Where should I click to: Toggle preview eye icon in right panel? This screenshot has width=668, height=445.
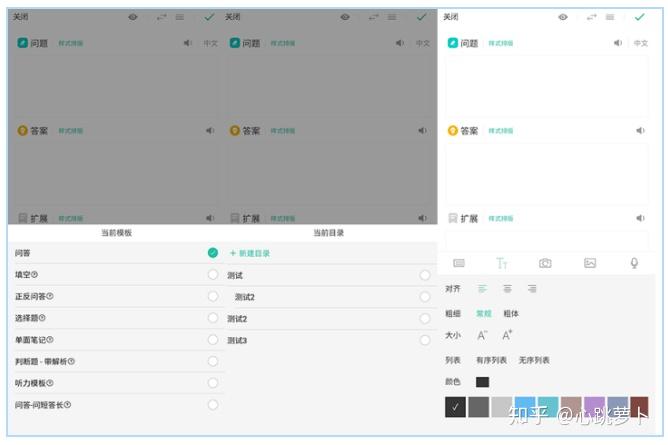[x=563, y=17]
